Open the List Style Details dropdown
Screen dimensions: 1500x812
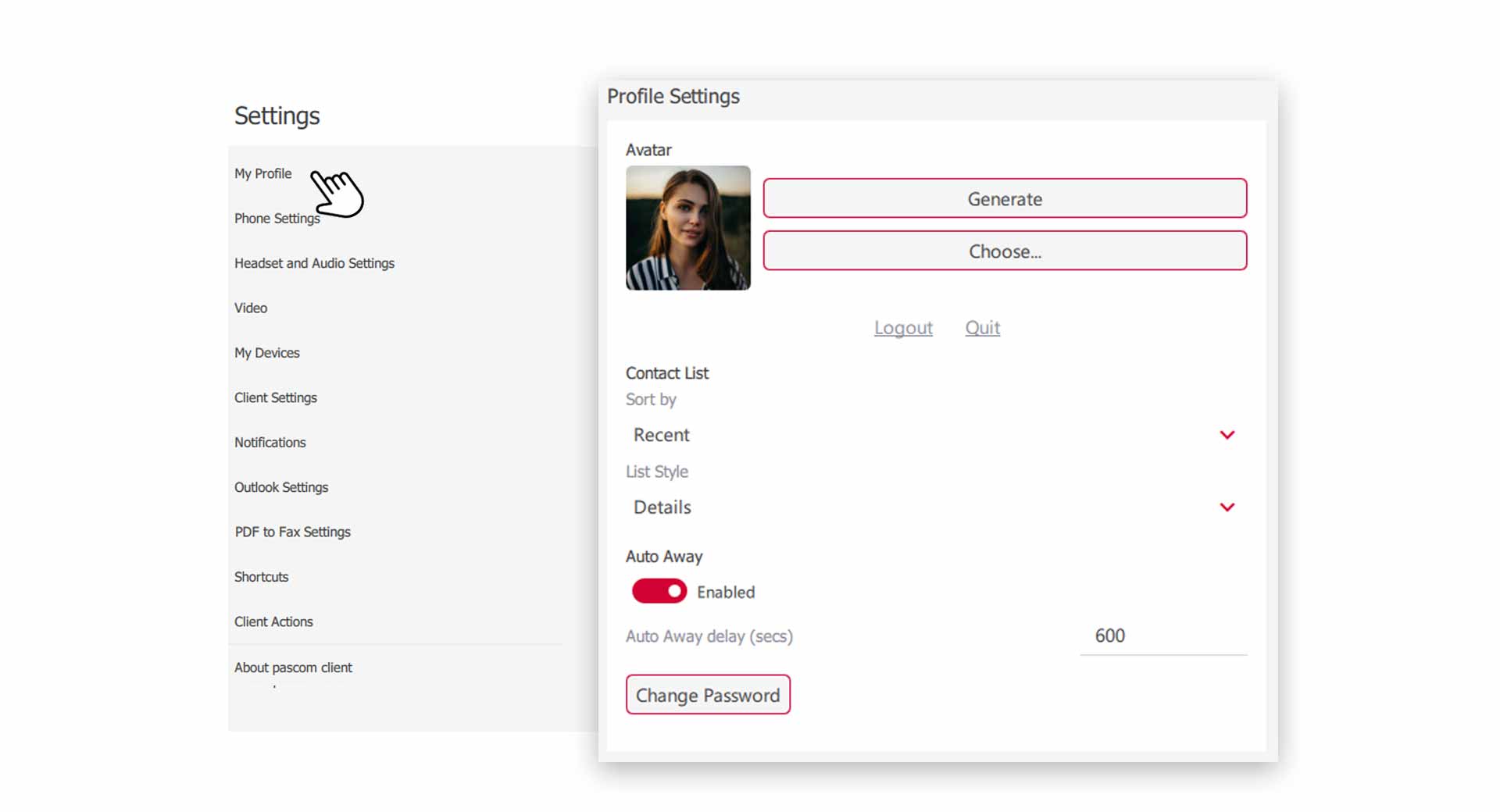[x=936, y=507]
